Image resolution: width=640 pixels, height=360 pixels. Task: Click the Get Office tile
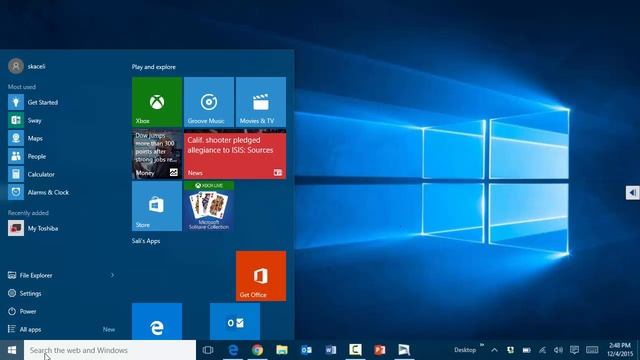261,276
